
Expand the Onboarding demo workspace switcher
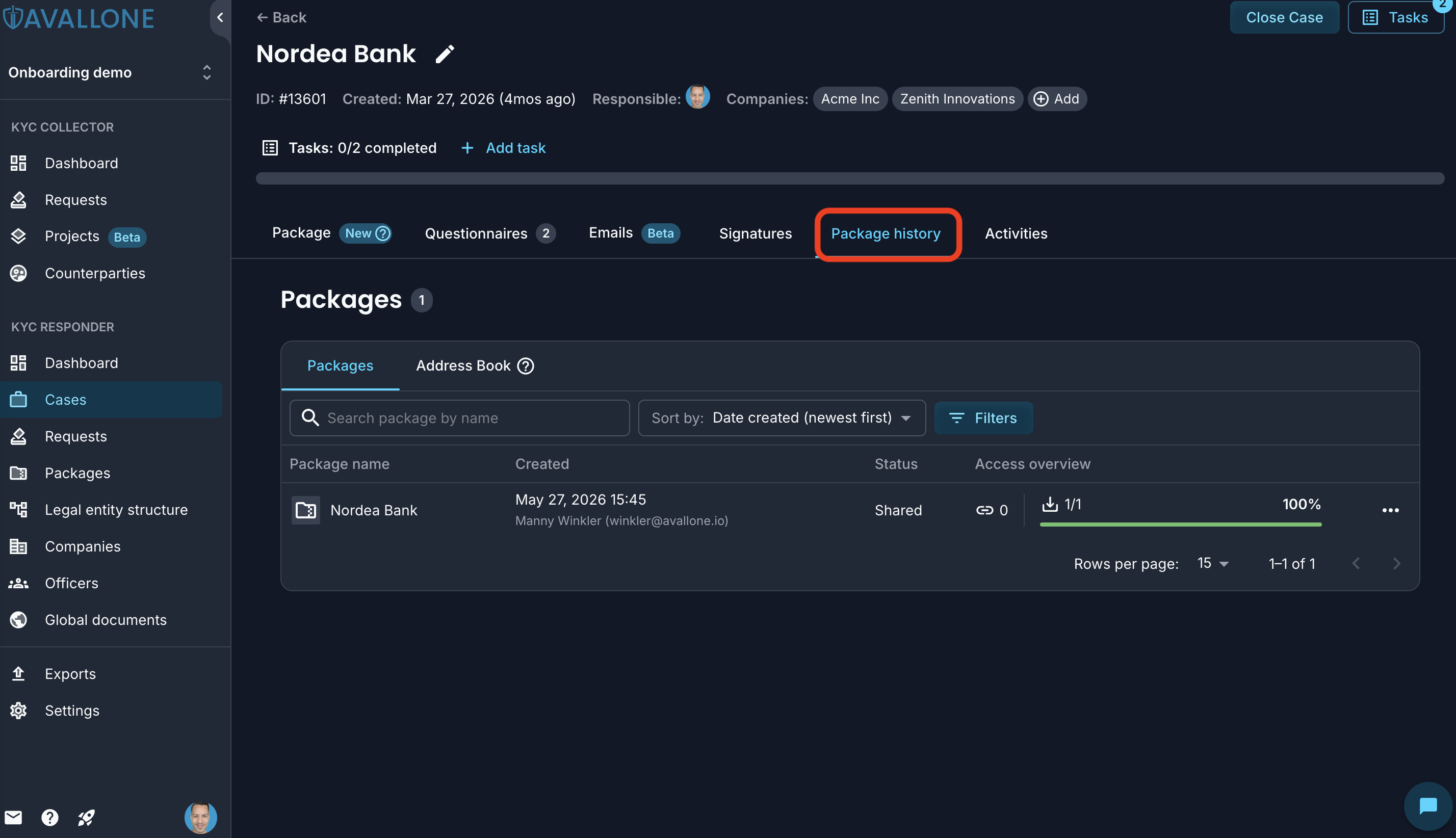pos(206,72)
